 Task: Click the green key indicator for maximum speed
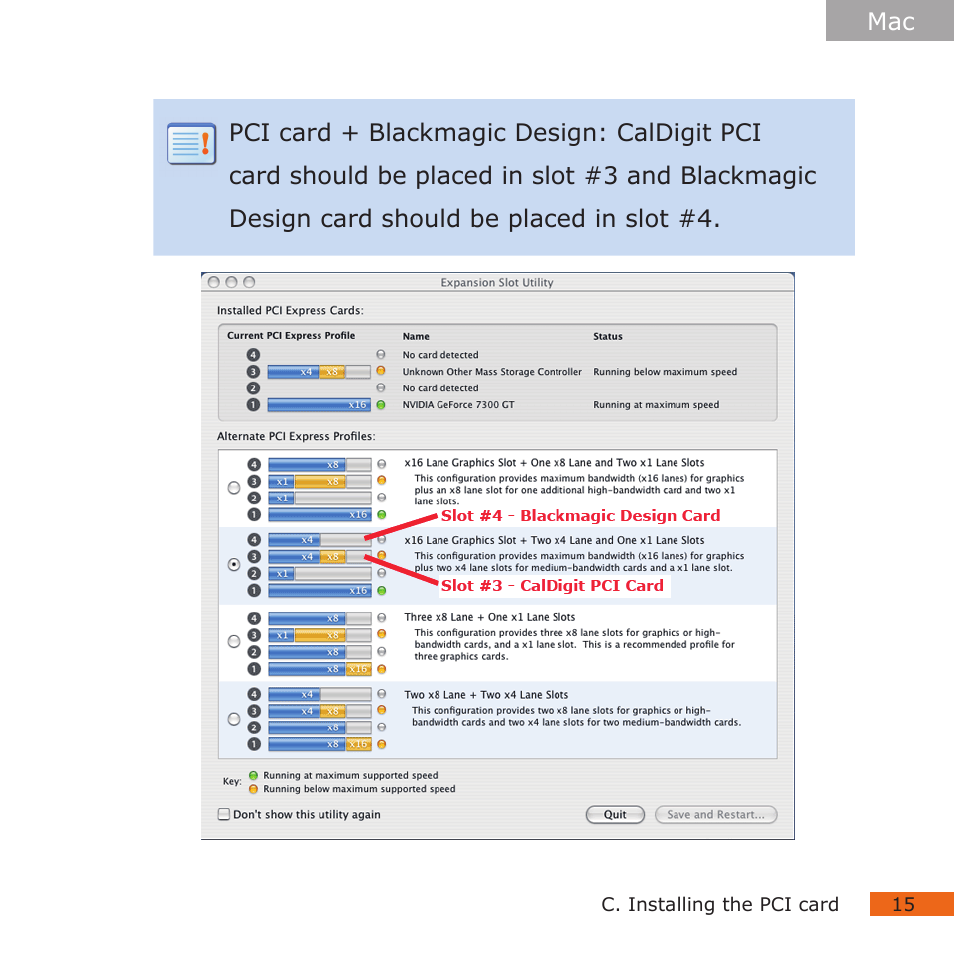[x=253, y=776]
